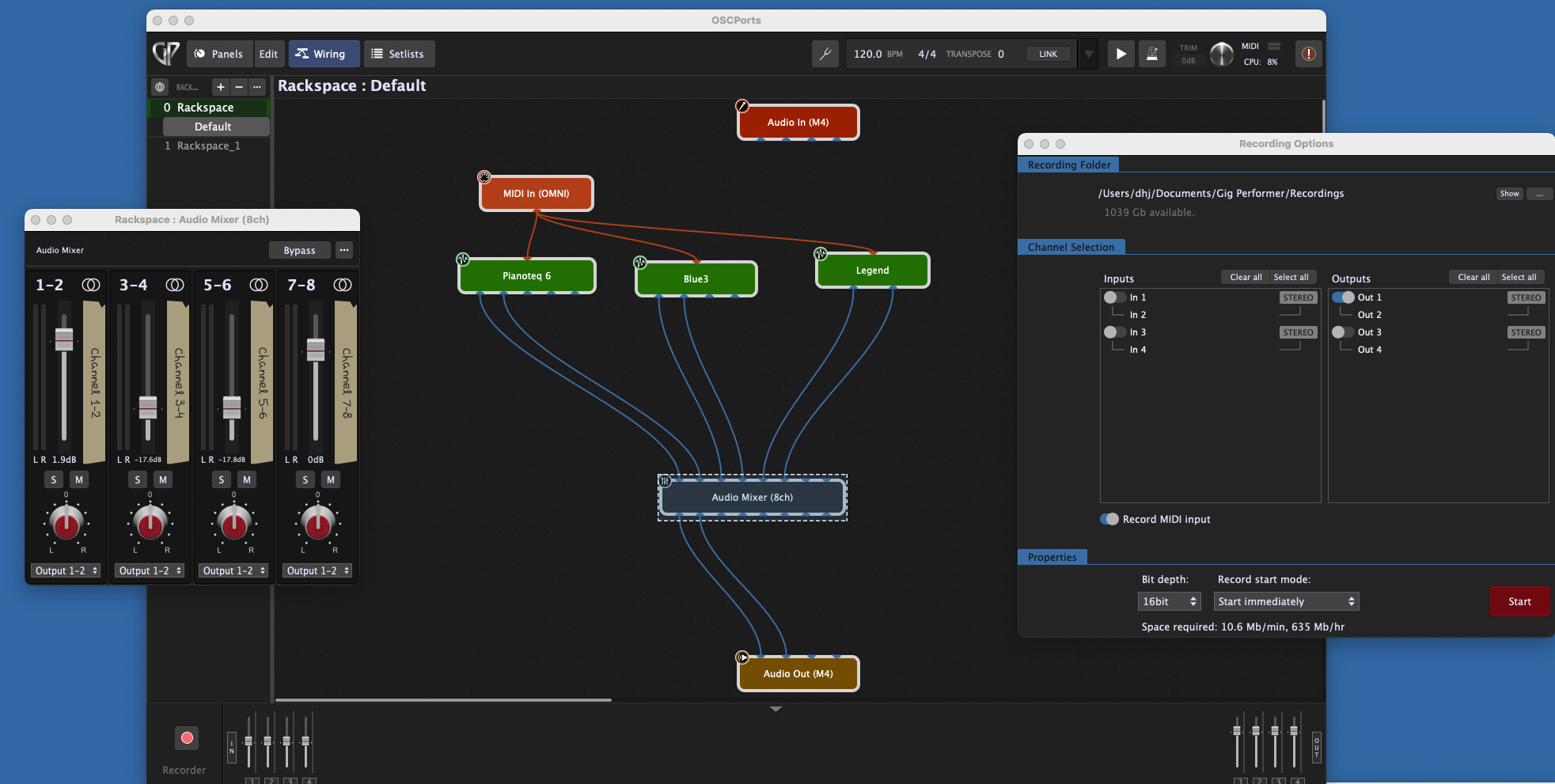Enable the In 1 input toggle
The image size is (1555, 784).
1114,297
